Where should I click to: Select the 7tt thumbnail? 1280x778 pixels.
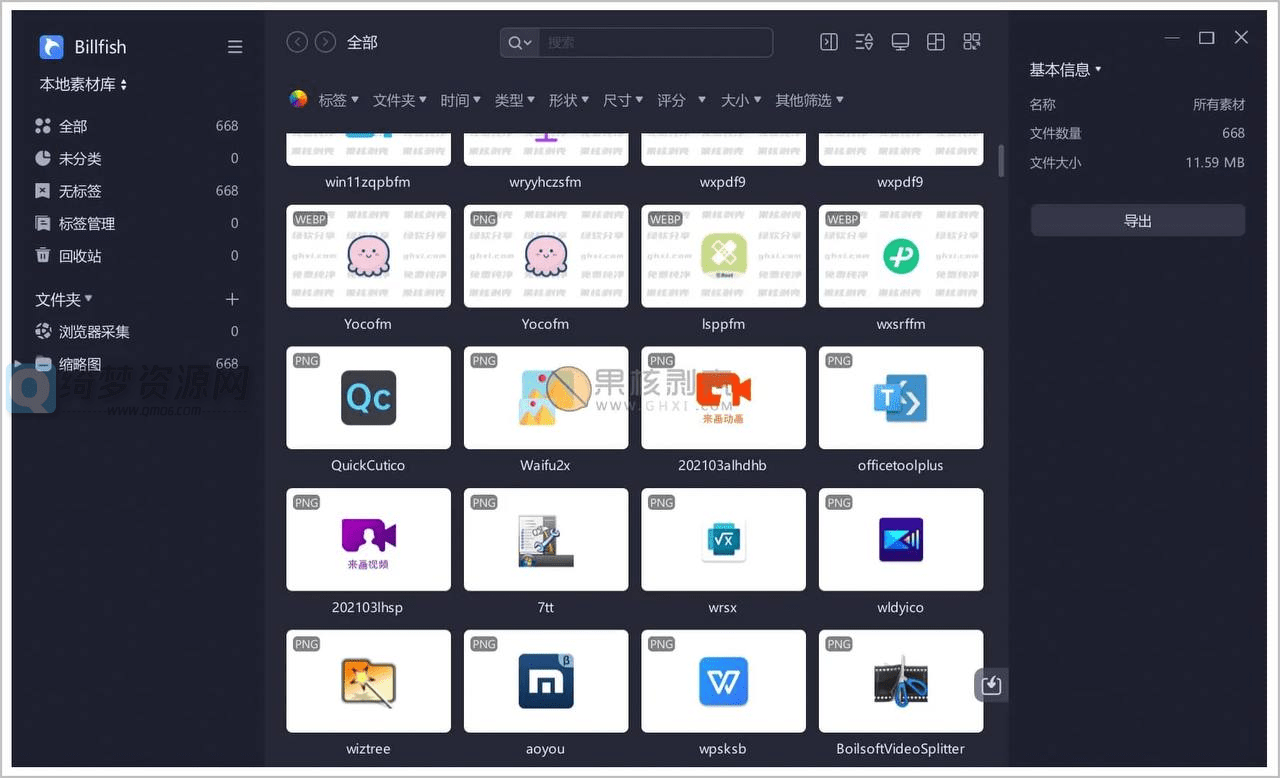tap(545, 540)
